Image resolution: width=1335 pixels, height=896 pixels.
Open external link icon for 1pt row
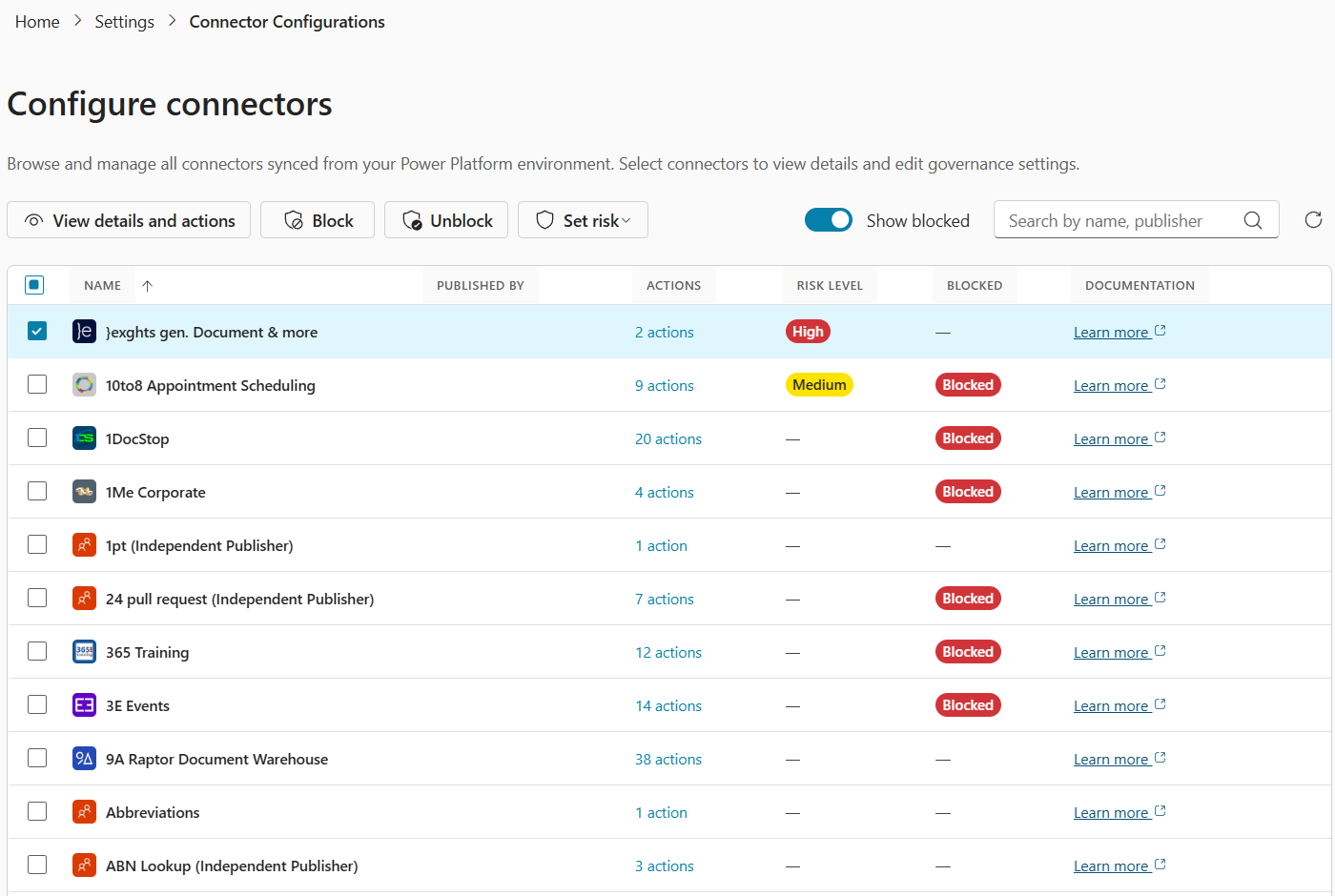(x=1160, y=544)
